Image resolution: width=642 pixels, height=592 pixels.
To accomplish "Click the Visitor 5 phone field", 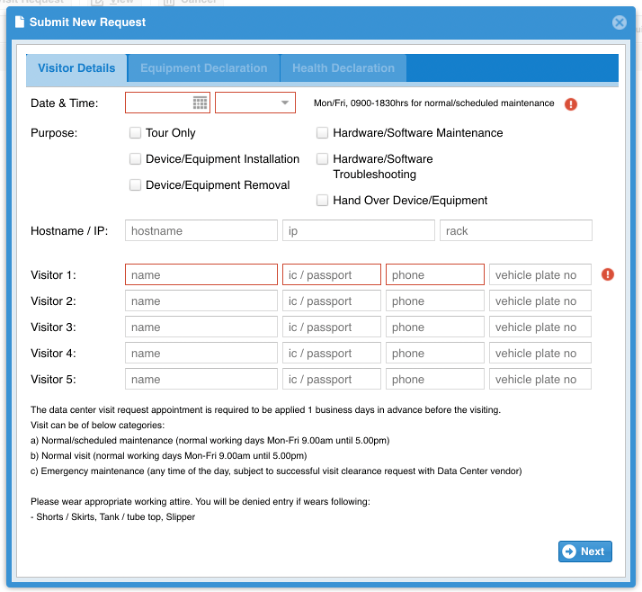I will 435,379.
